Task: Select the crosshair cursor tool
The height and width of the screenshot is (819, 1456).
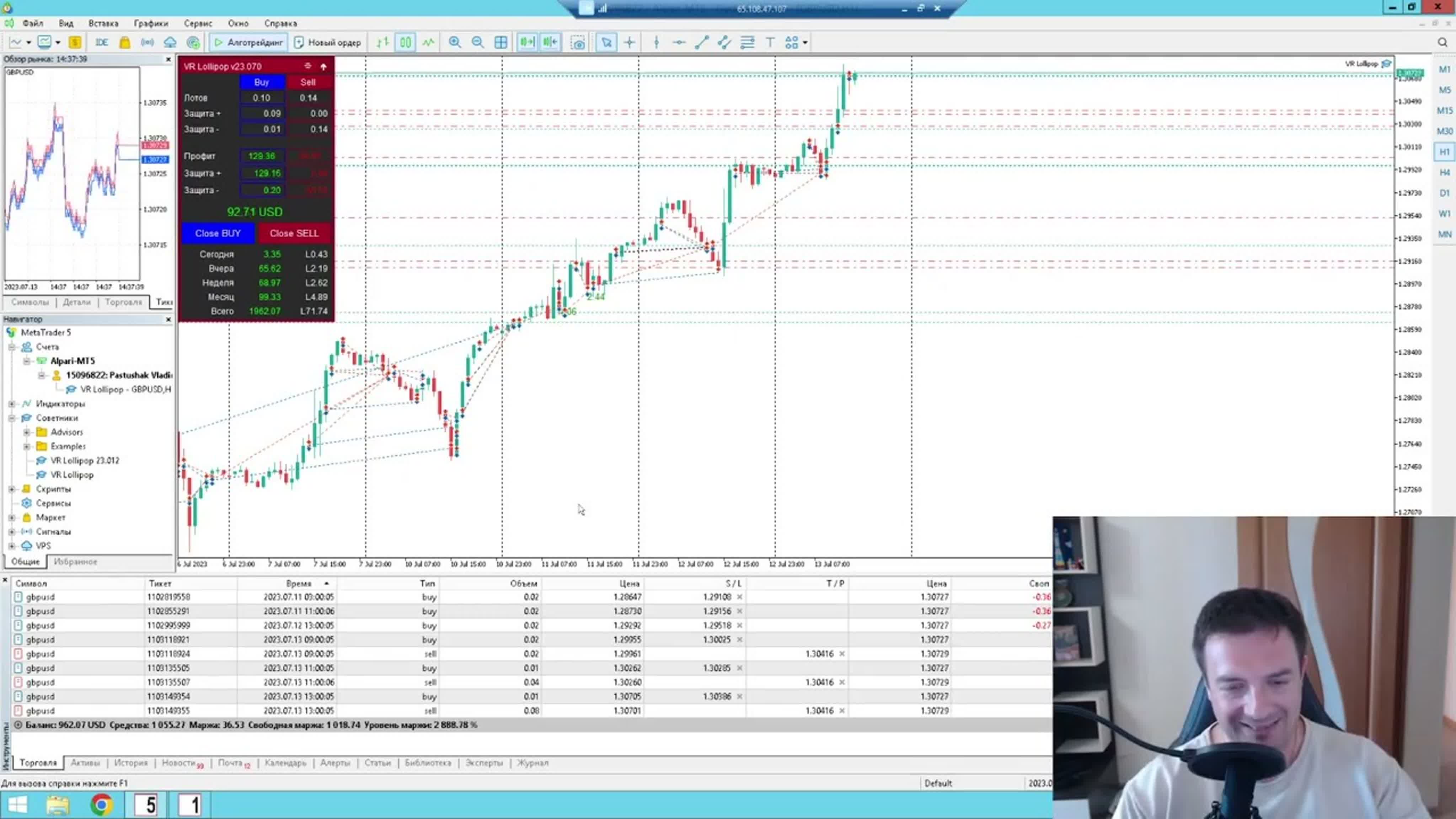Action: point(629,42)
